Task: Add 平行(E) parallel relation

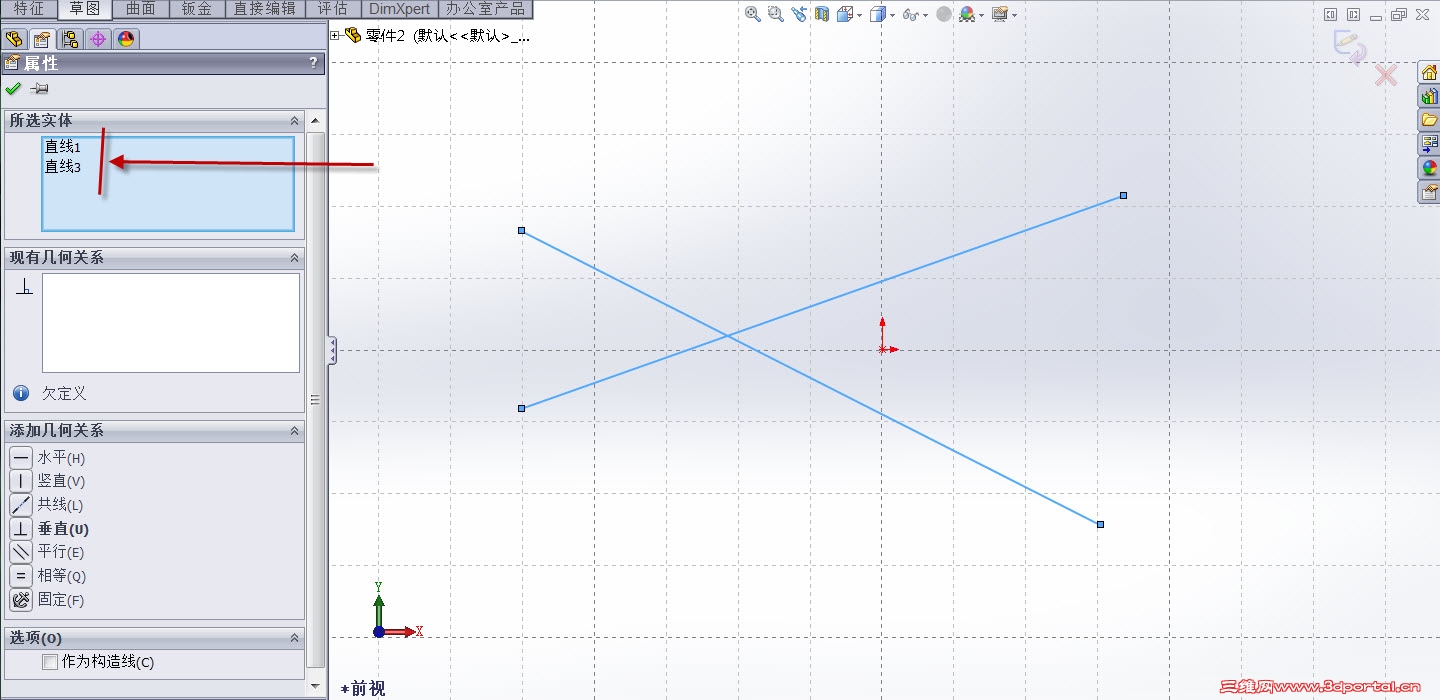Action: coord(47,552)
